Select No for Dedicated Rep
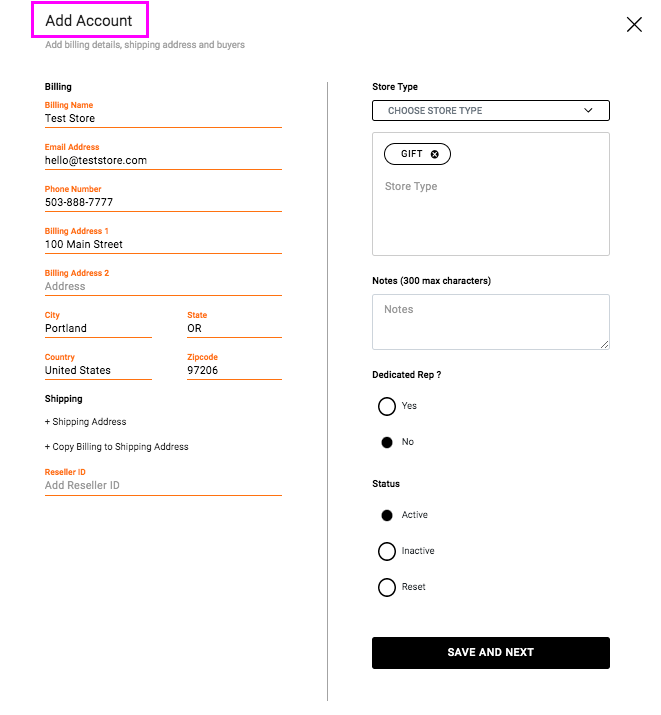Screen dimensions: 661x715 [x=387, y=442]
